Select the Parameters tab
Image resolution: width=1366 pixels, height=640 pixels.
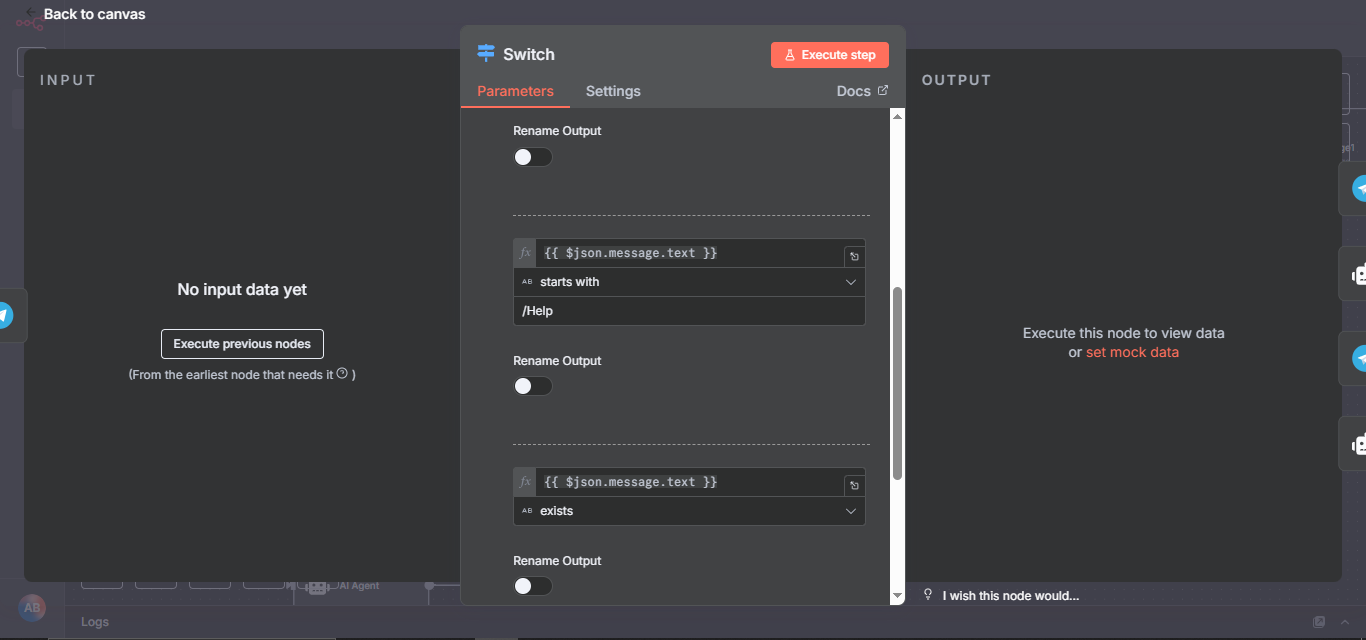point(515,91)
